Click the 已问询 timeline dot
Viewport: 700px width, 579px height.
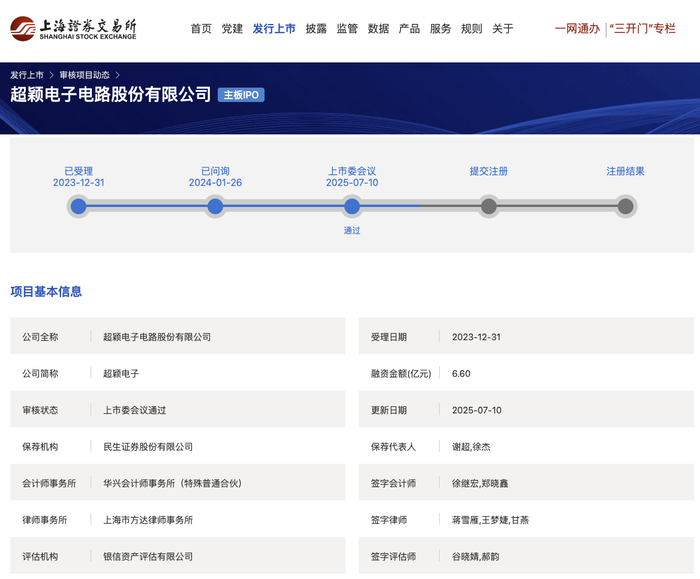(215, 206)
